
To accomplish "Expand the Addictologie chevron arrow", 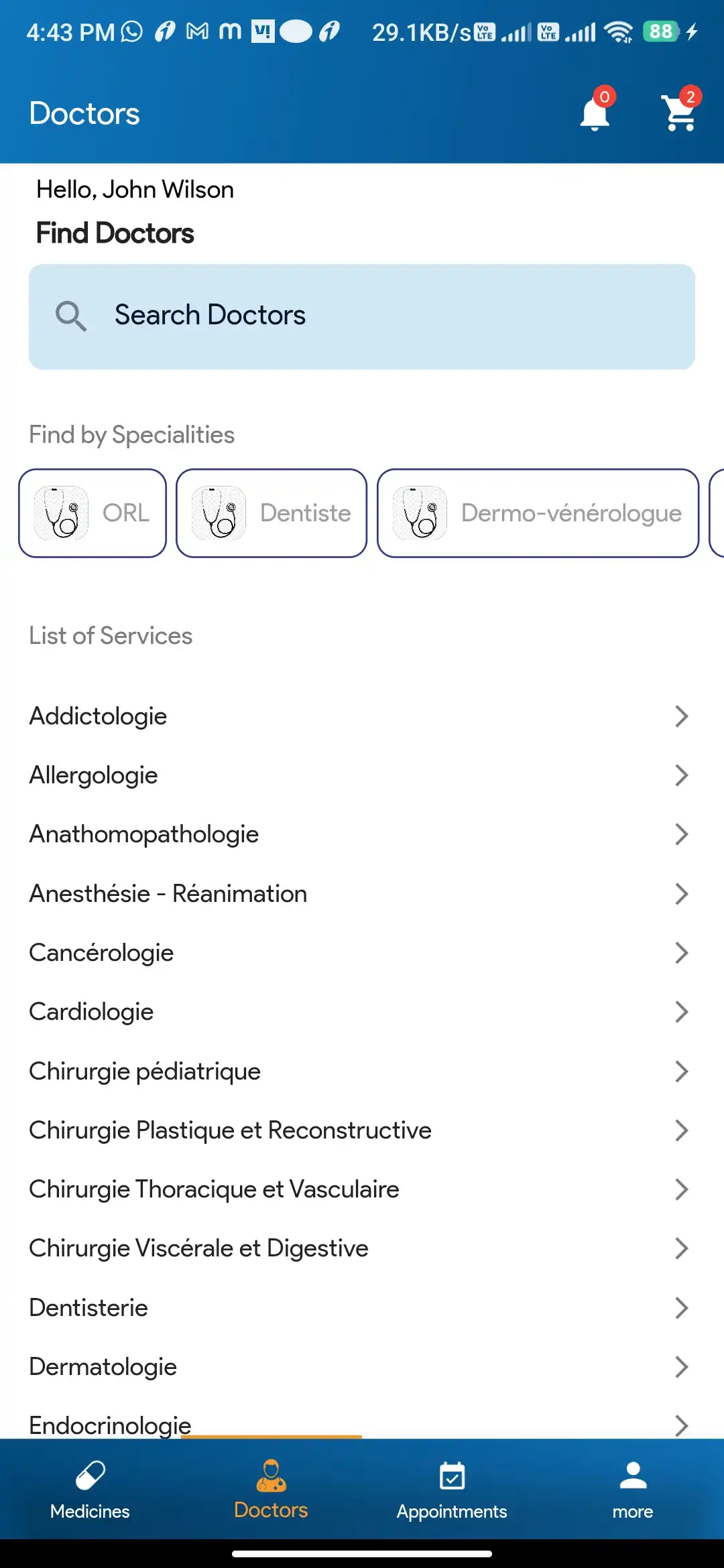I will 681,716.
